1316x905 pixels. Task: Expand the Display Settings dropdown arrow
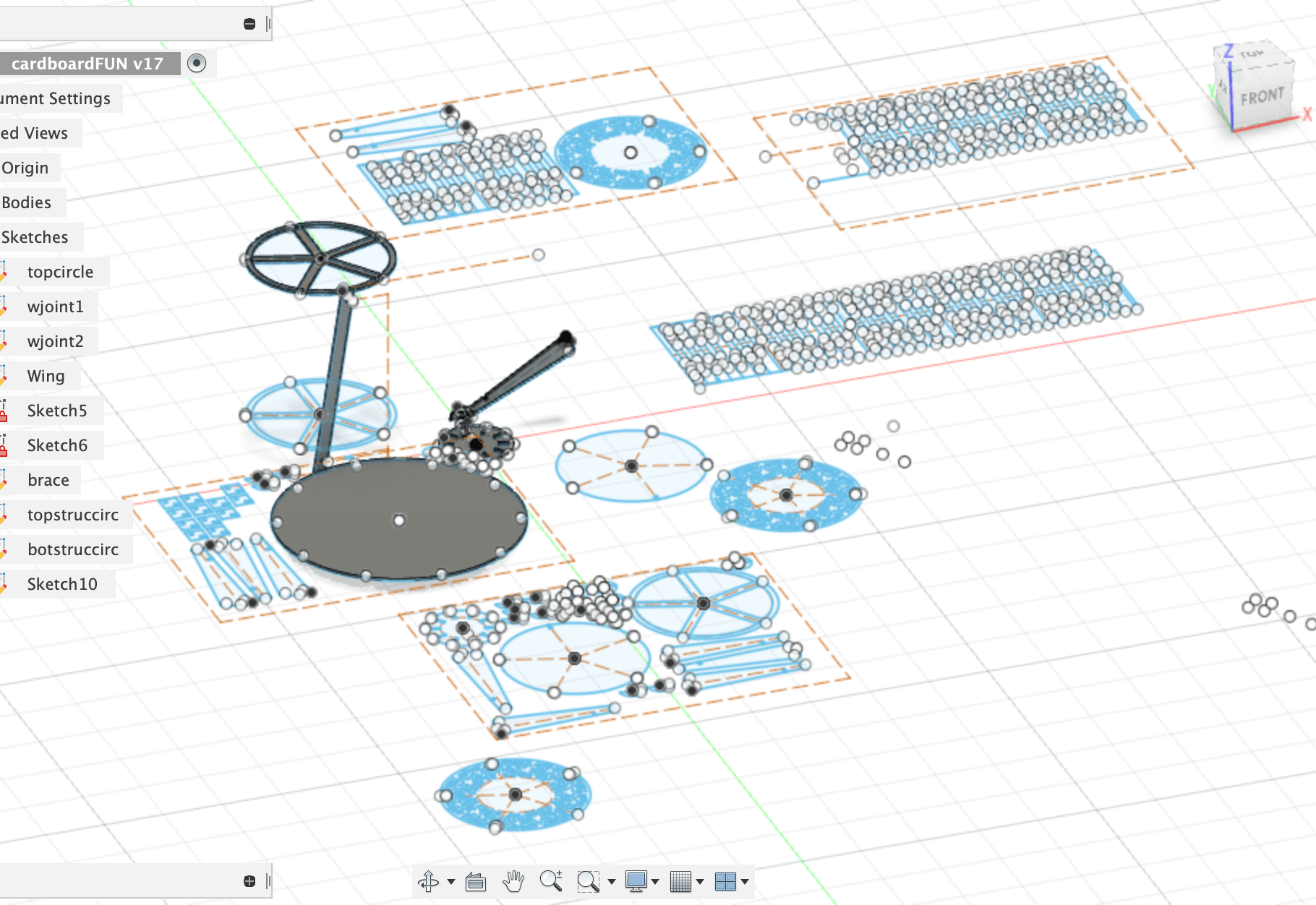click(655, 882)
